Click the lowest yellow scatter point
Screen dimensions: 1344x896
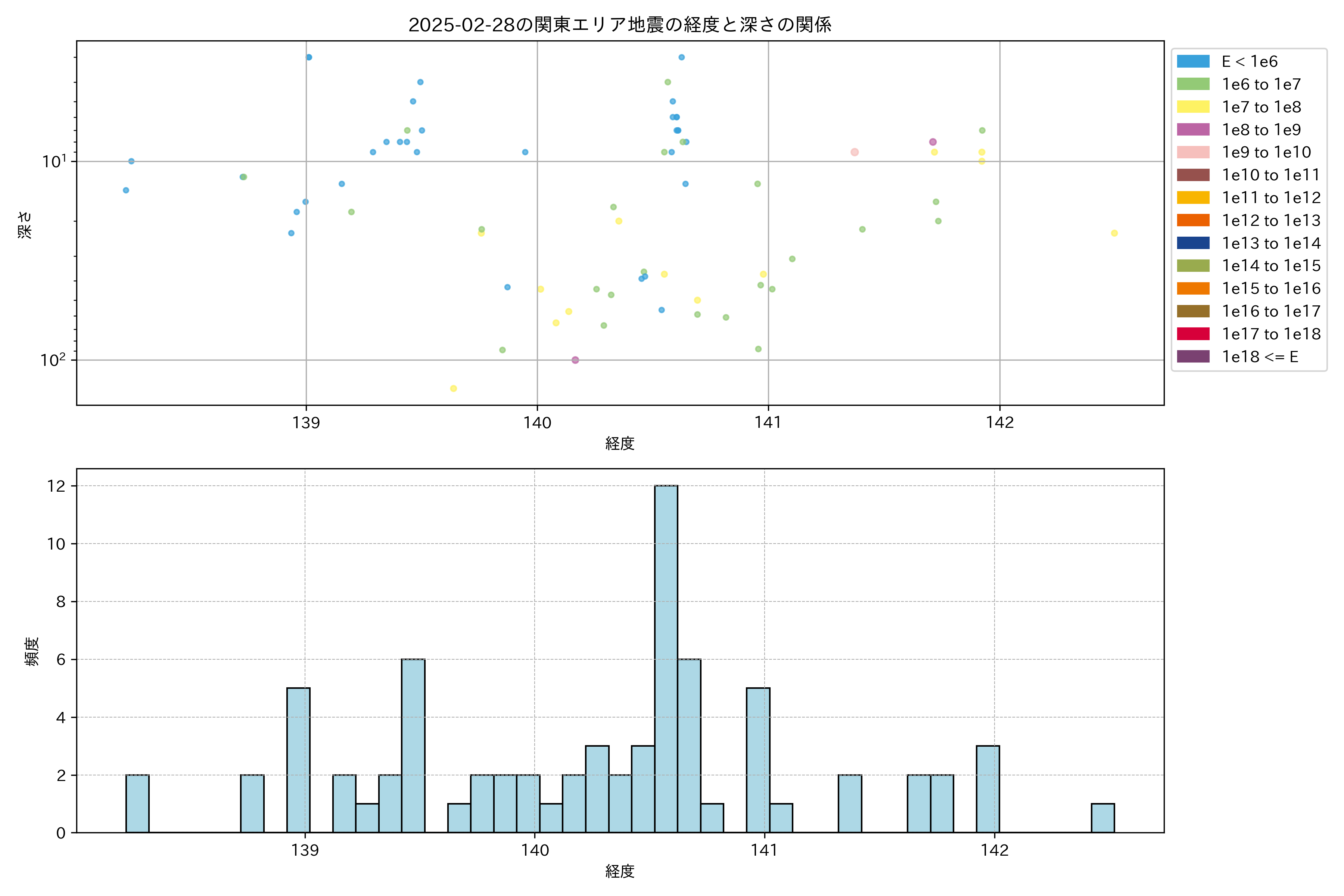pos(453,389)
